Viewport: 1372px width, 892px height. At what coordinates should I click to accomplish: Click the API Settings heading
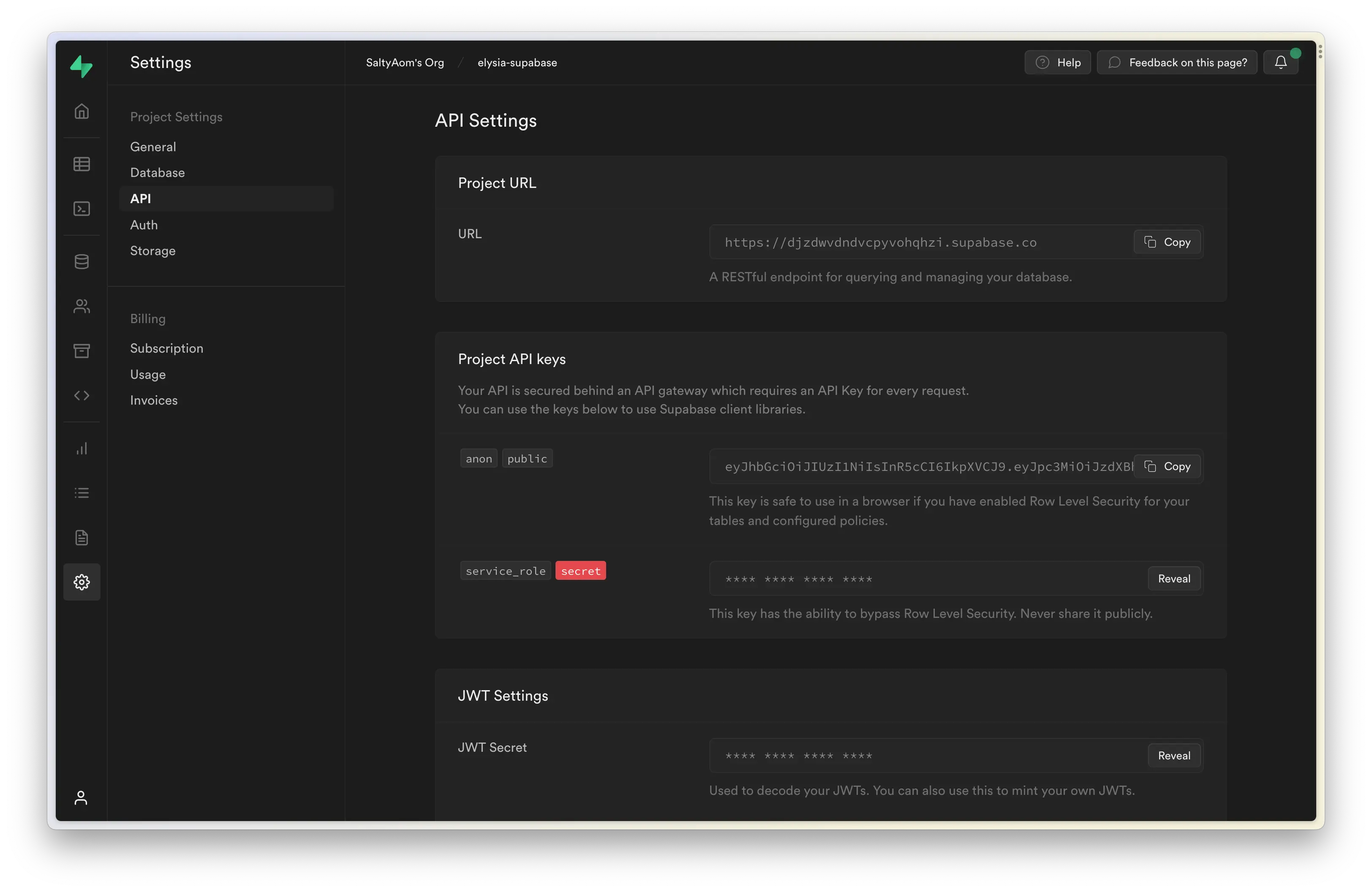point(485,120)
